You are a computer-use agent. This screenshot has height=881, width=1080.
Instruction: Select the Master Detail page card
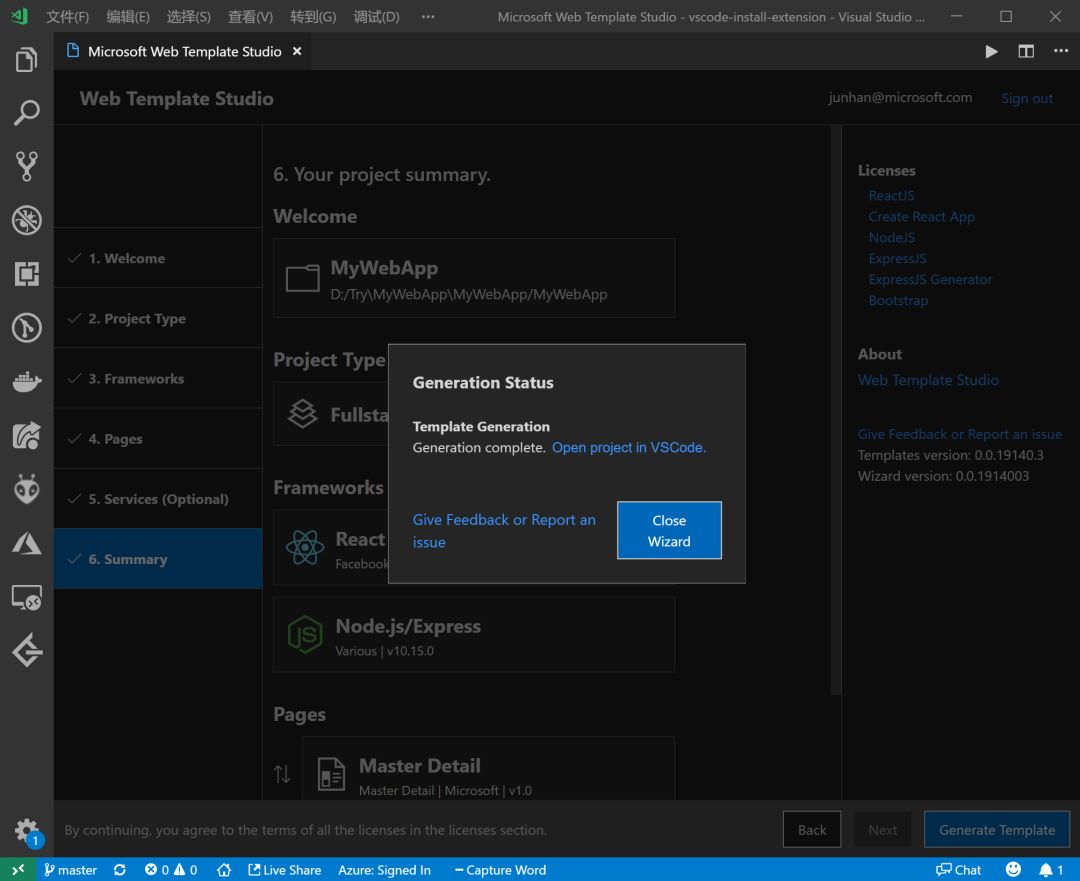pyautogui.click(x=488, y=769)
